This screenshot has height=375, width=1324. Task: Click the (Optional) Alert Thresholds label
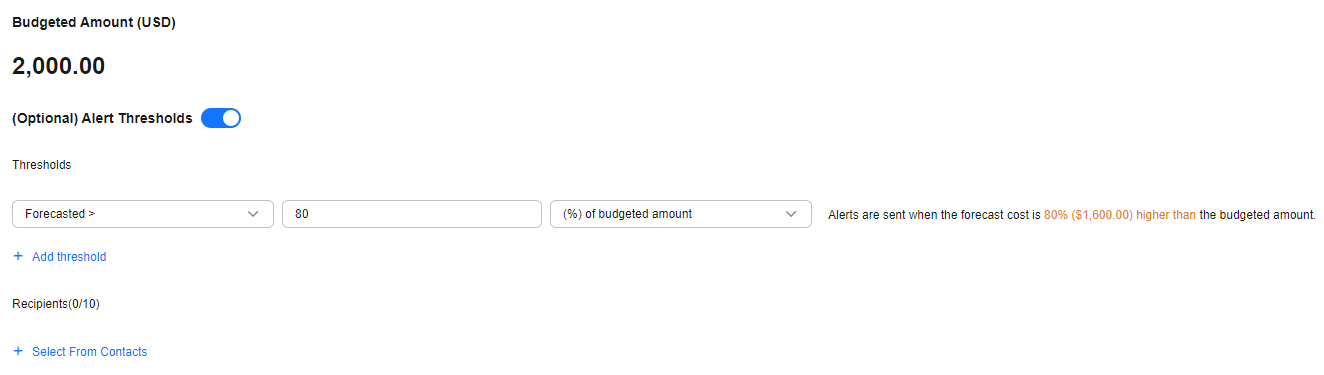click(x=102, y=118)
